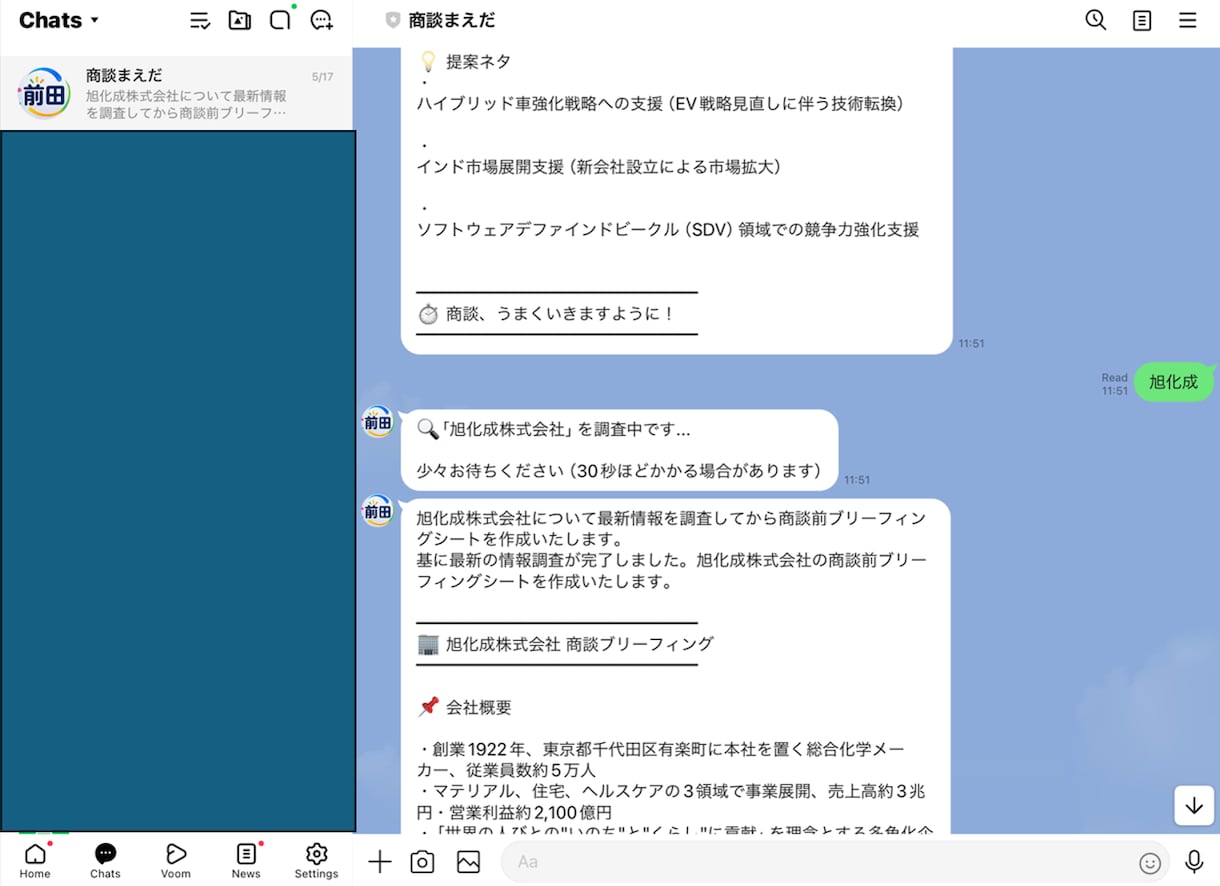
Task: Open the 商談まえだ chat in the list
Action: (176, 93)
